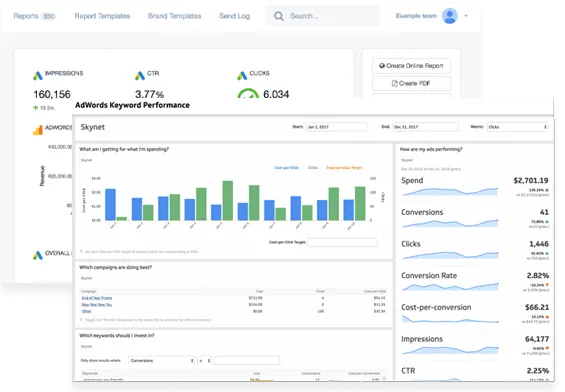
Task: Click the Analytics bar icon beside AdWords
Action: (x=38, y=130)
